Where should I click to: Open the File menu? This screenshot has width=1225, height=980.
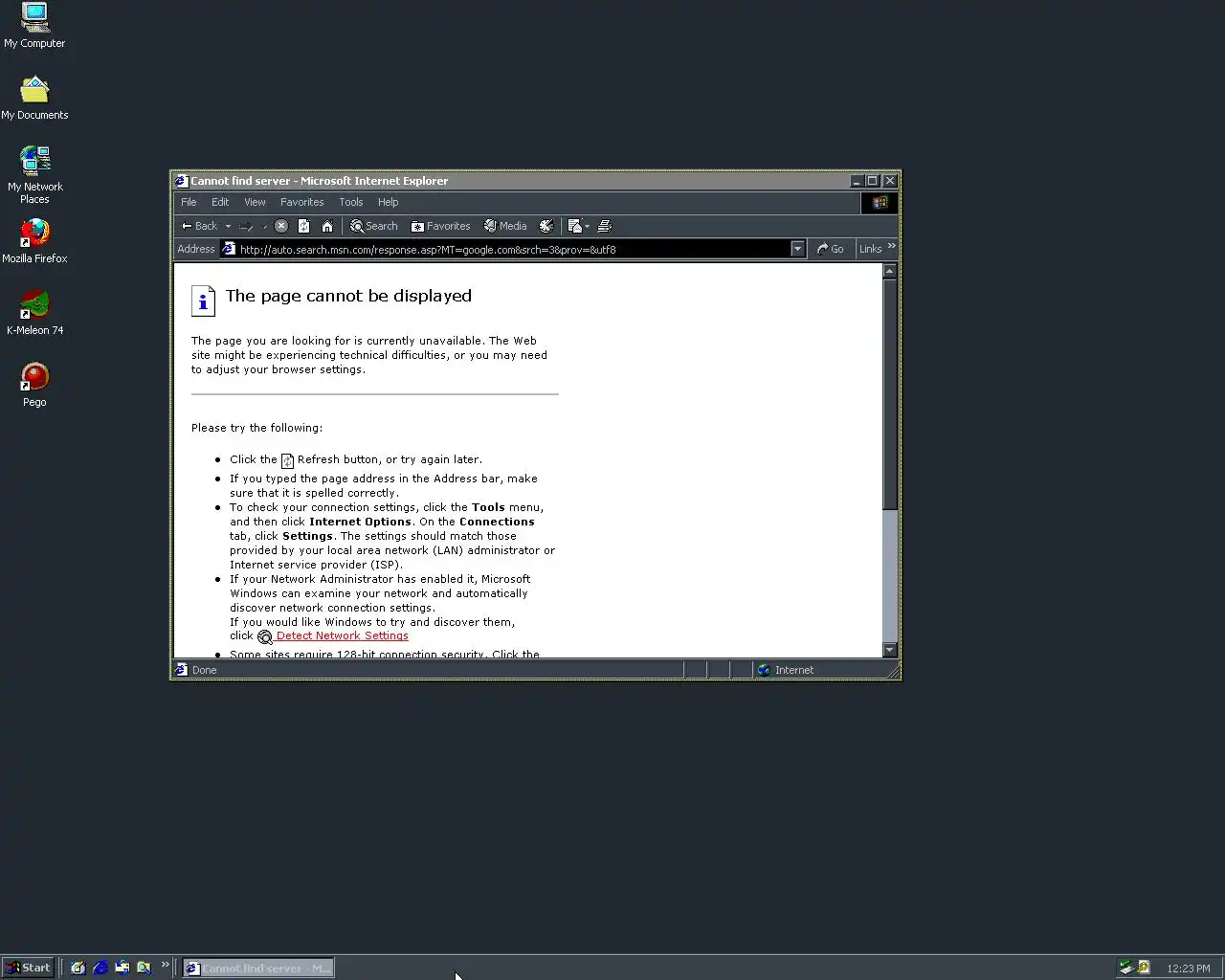click(x=189, y=202)
